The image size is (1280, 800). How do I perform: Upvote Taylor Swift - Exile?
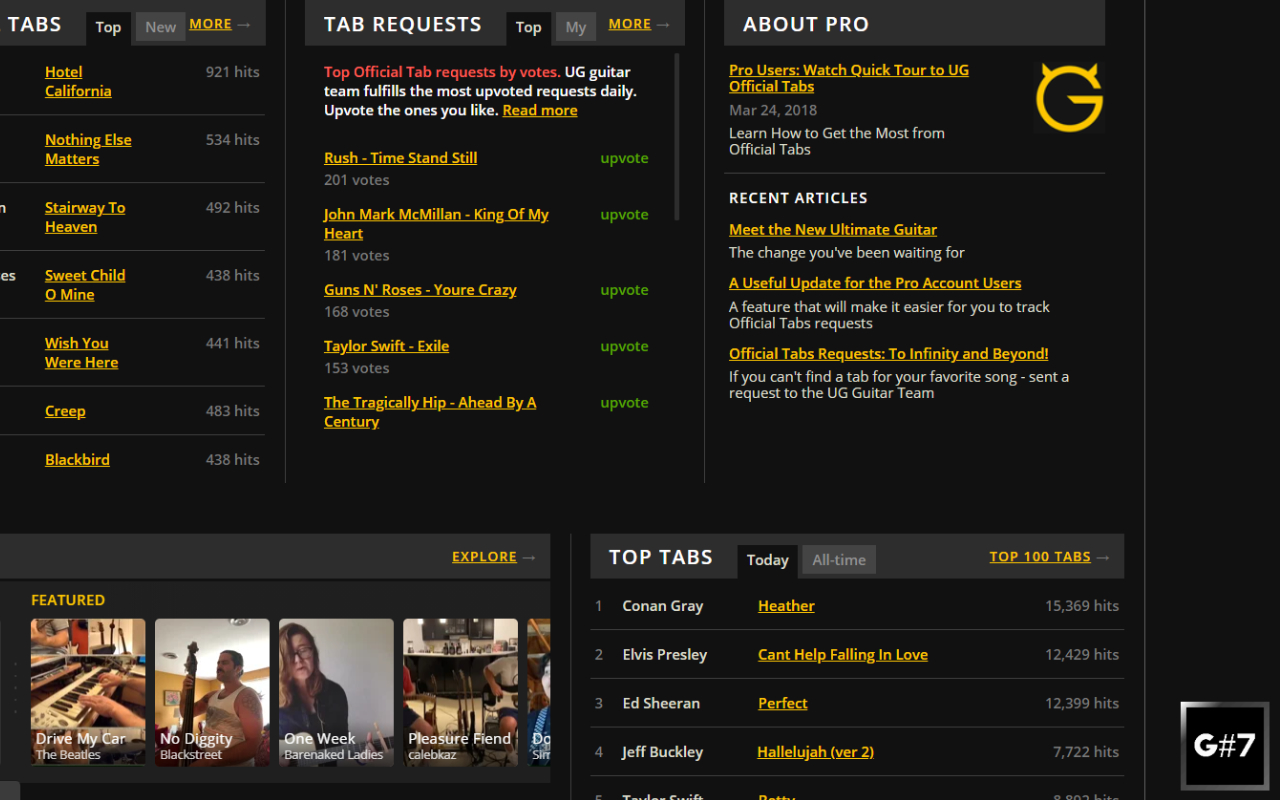click(624, 346)
